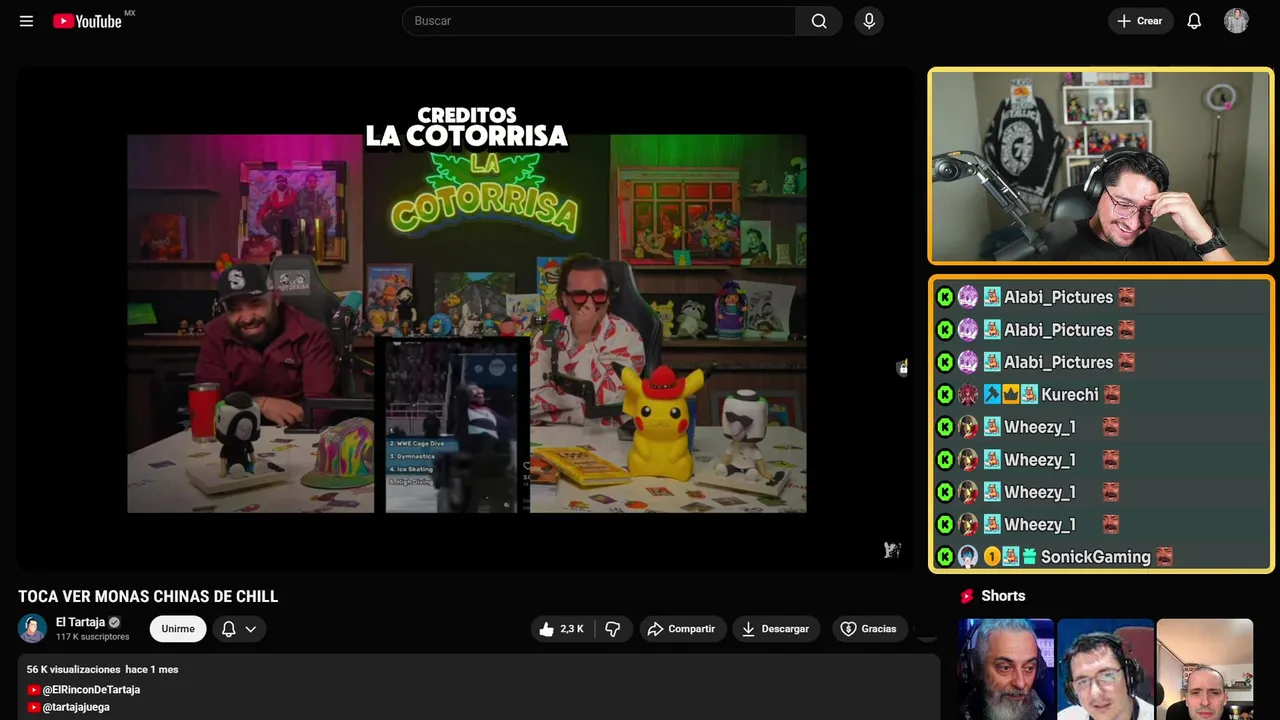The image size is (1280, 720).
Task: Click Kick badge beside Kurechi
Action: pos(945,395)
